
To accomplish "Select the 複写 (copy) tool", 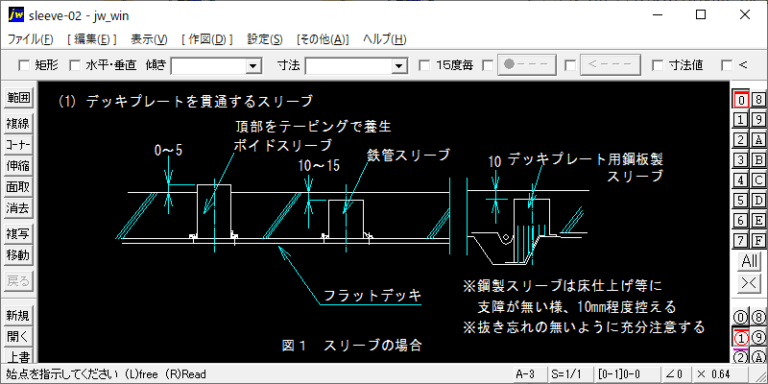I will pos(18,234).
